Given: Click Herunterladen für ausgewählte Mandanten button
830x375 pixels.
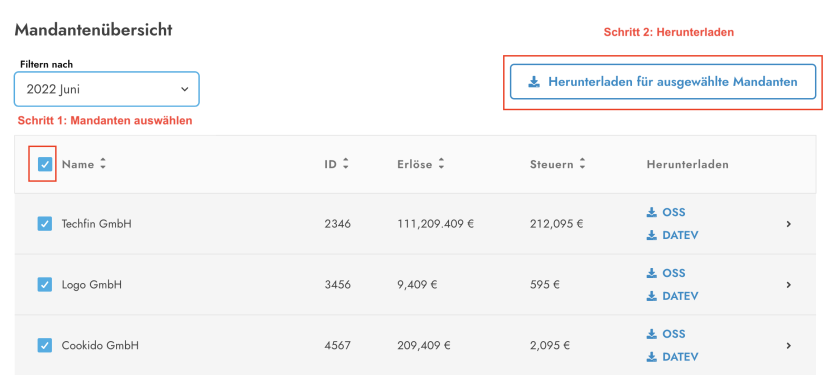Looking at the screenshot, I should (x=663, y=82).
